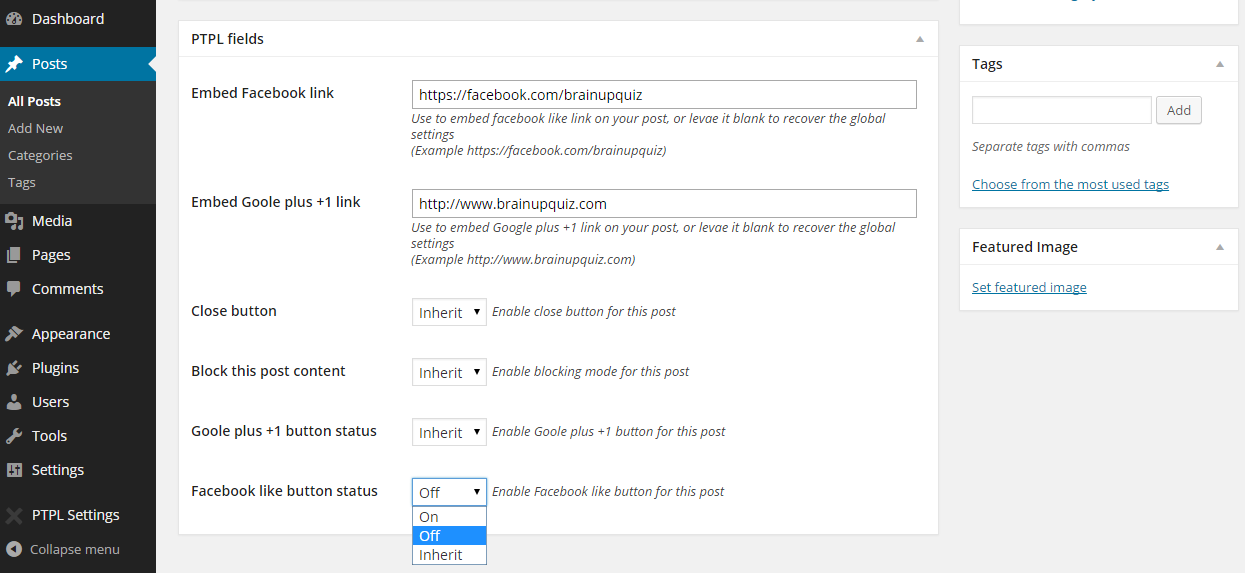Open Plugins via plug icon
Viewport: 1245px width, 573px height.
tap(14, 368)
